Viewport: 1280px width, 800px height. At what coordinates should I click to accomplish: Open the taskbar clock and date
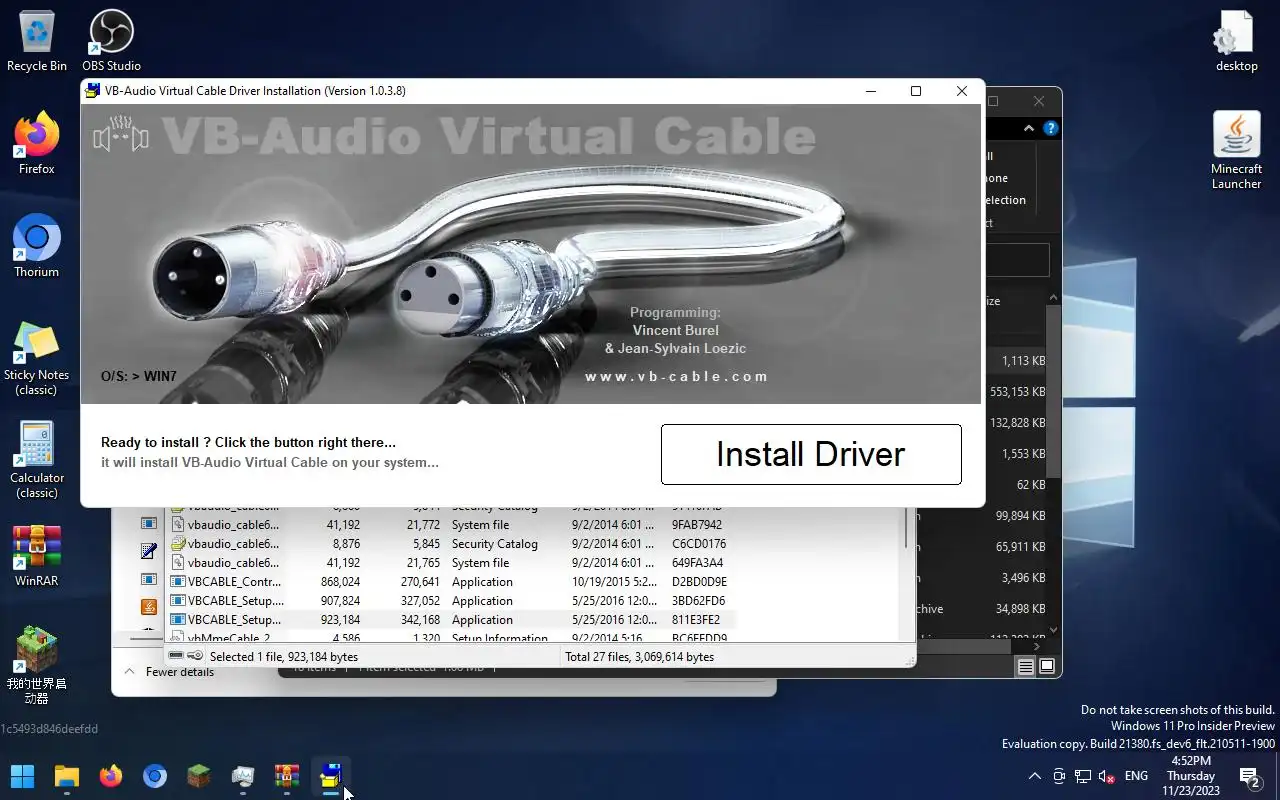[1190, 776]
